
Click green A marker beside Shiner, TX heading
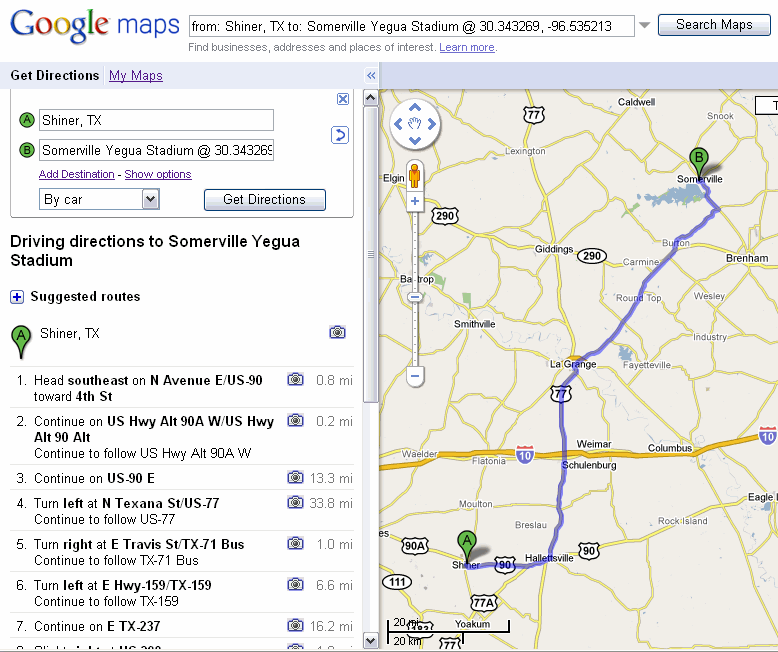21,341
